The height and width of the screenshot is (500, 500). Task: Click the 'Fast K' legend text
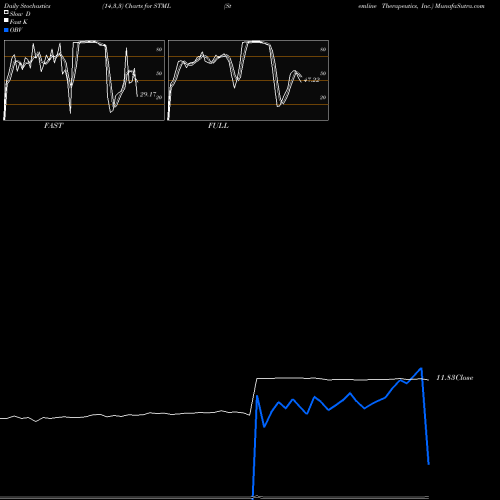[19, 22]
